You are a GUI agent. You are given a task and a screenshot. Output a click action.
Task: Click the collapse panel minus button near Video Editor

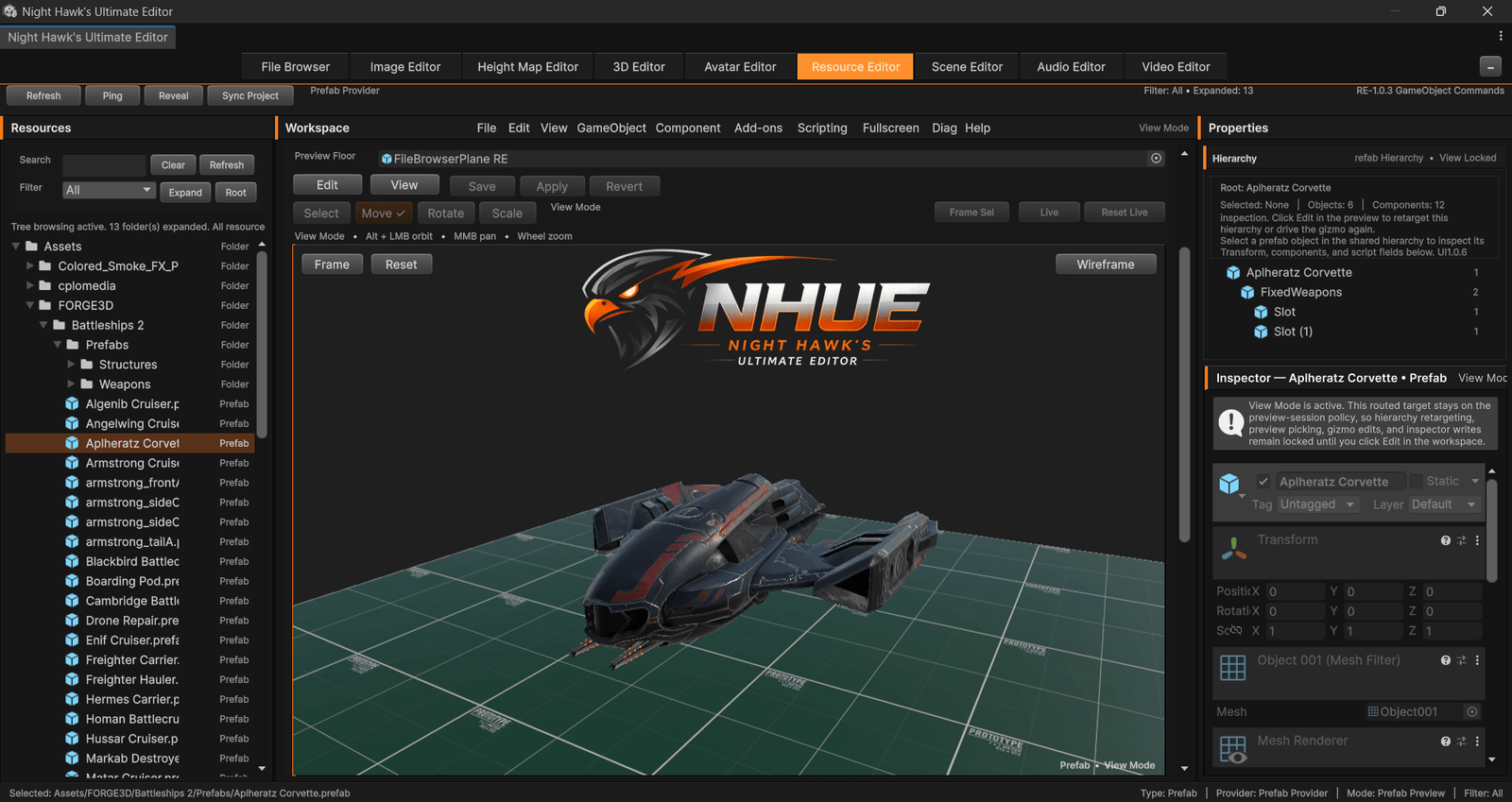pos(1490,67)
